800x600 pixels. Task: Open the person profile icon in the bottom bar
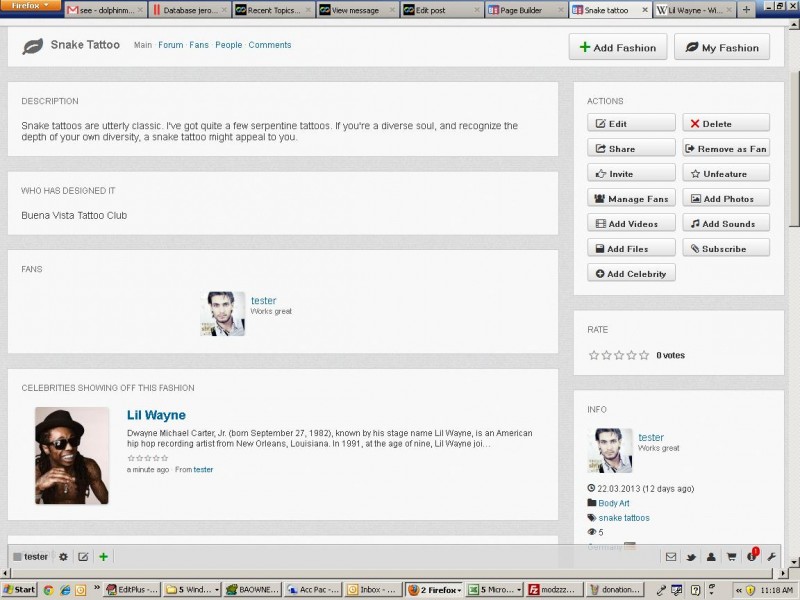[711, 557]
